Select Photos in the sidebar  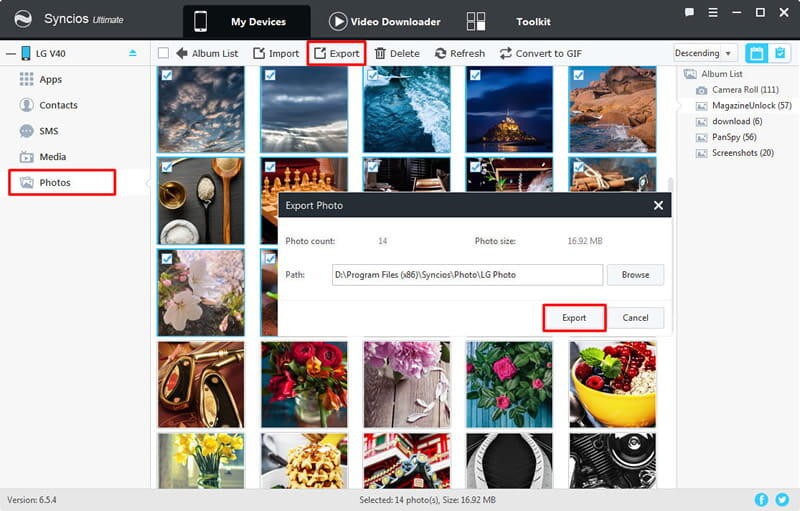click(62, 183)
